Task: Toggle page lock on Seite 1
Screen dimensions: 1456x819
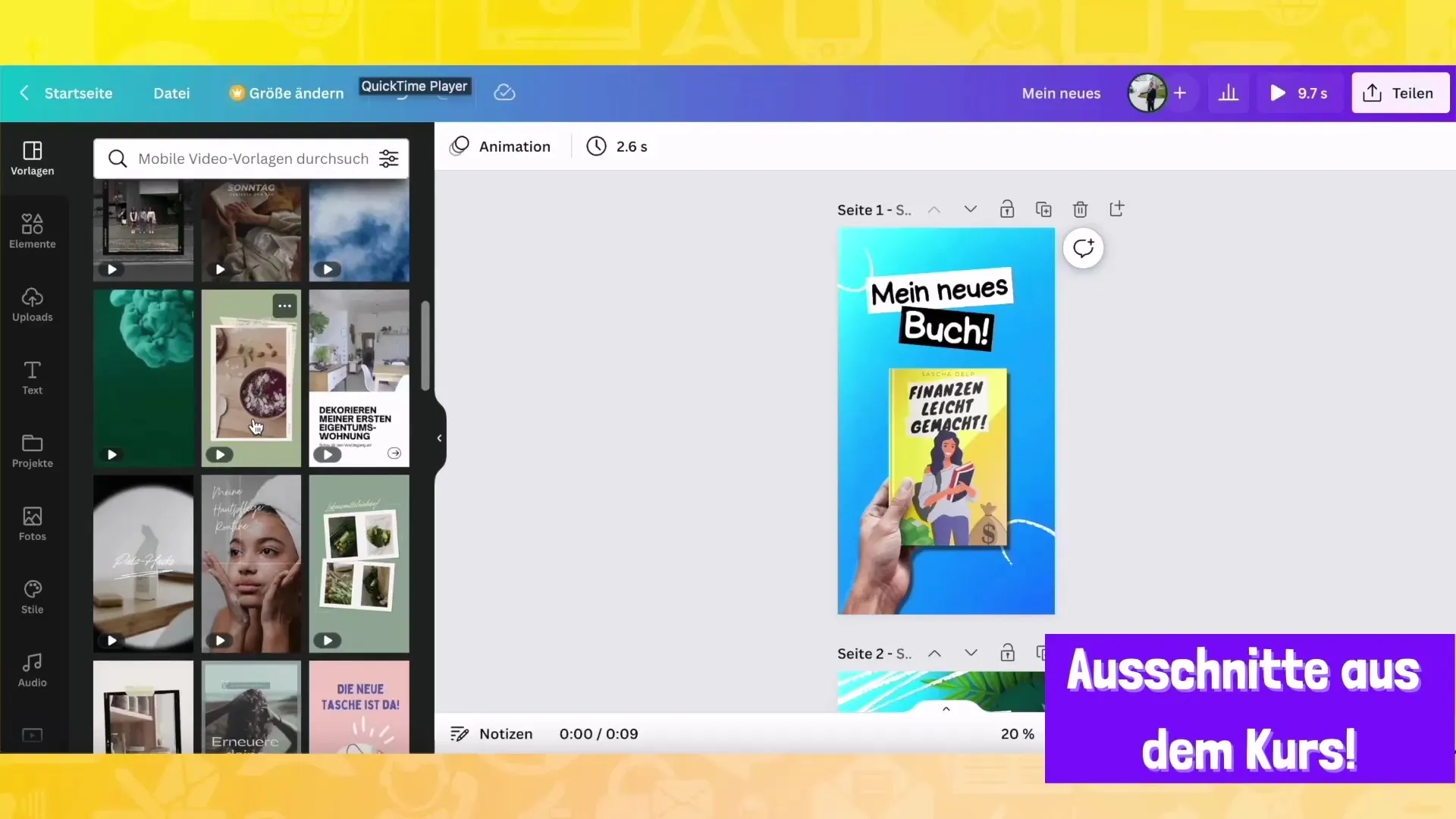Action: click(1007, 209)
